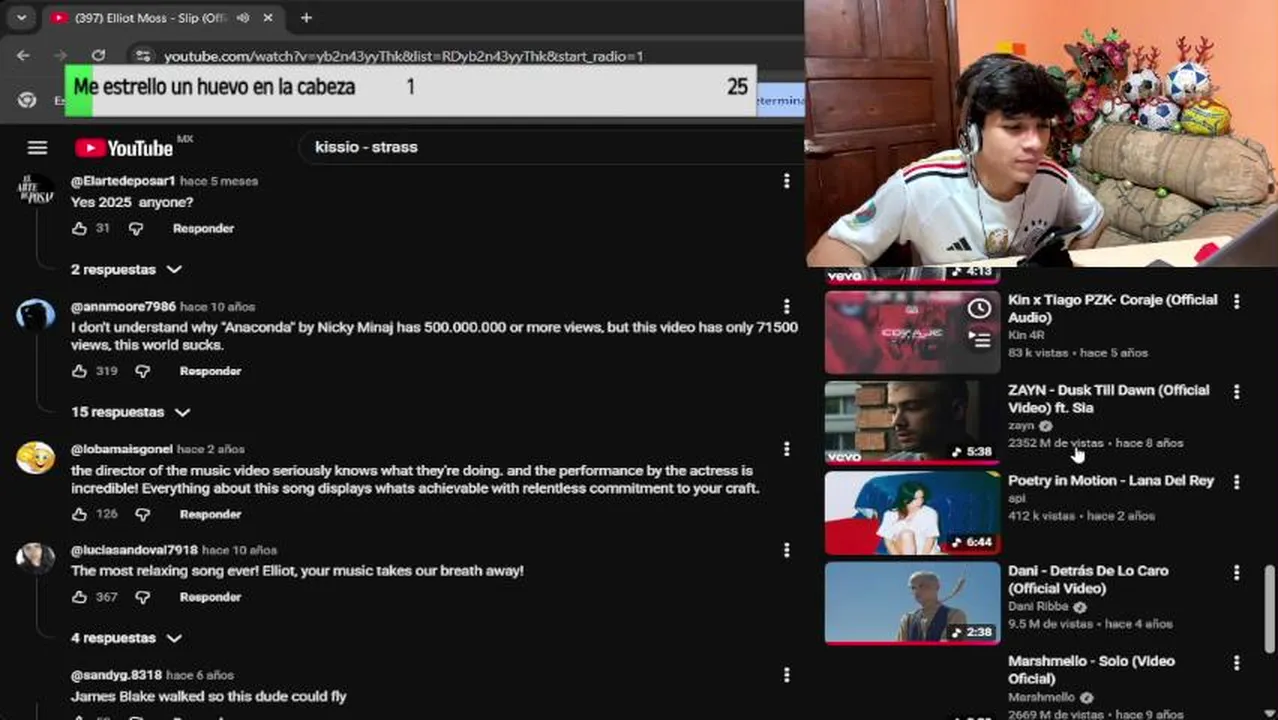Dislike the comment by @lobamaisgonel

coord(142,514)
